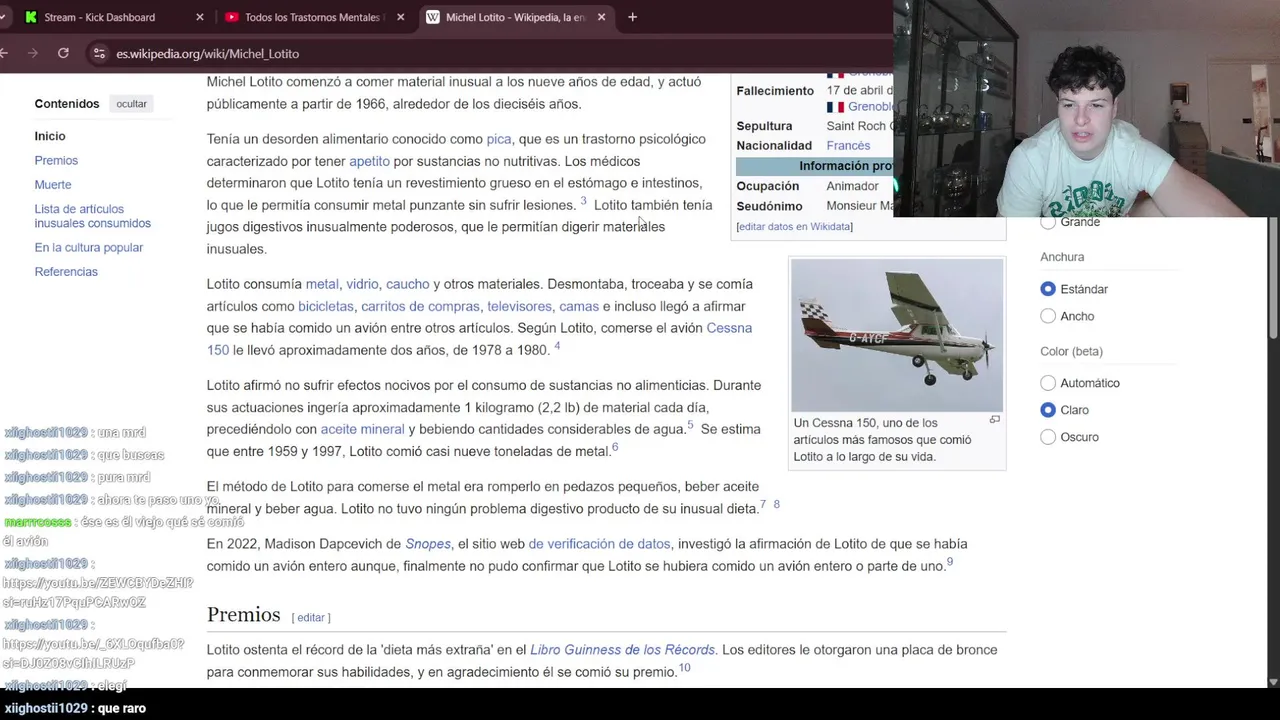Image resolution: width=1280 pixels, height=720 pixels.
Task: Open verificación de datos link
Action: point(599,544)
